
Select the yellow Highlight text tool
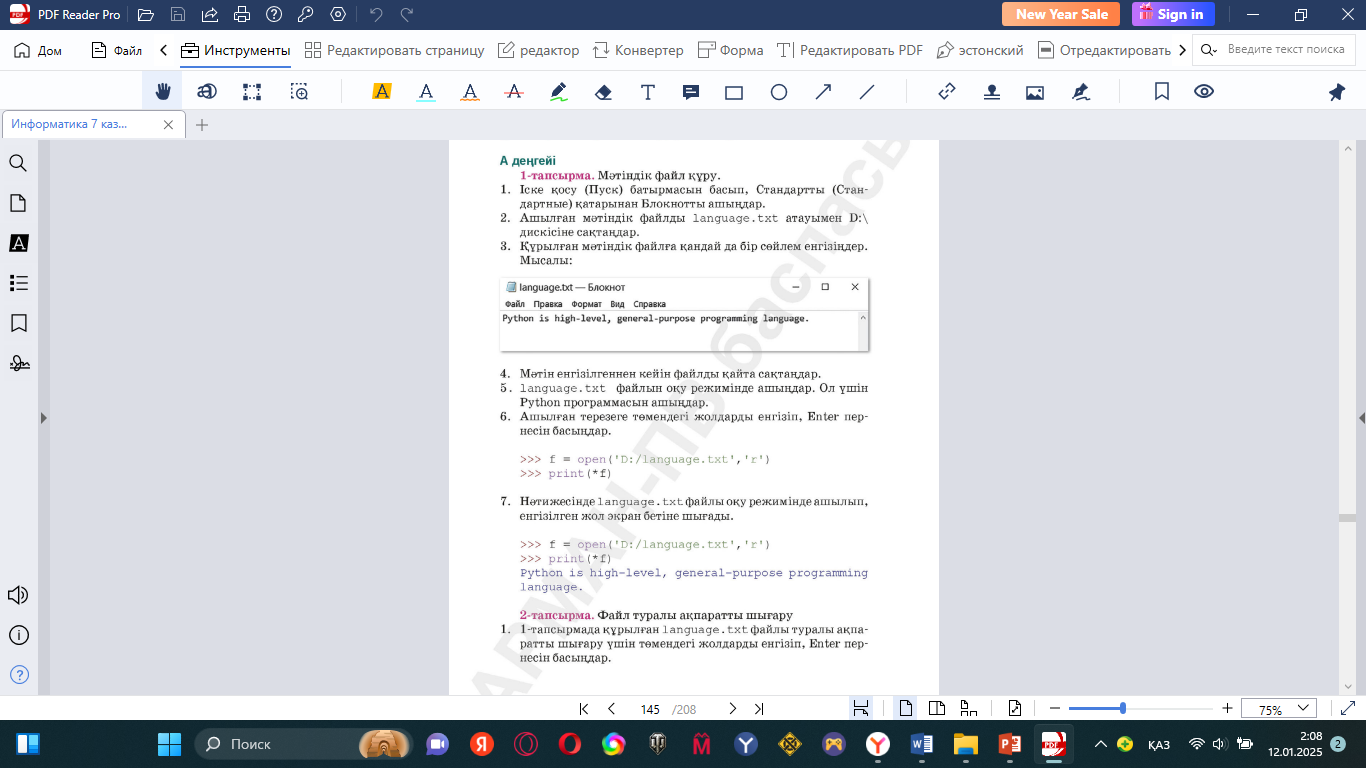(x=381, y=92)
